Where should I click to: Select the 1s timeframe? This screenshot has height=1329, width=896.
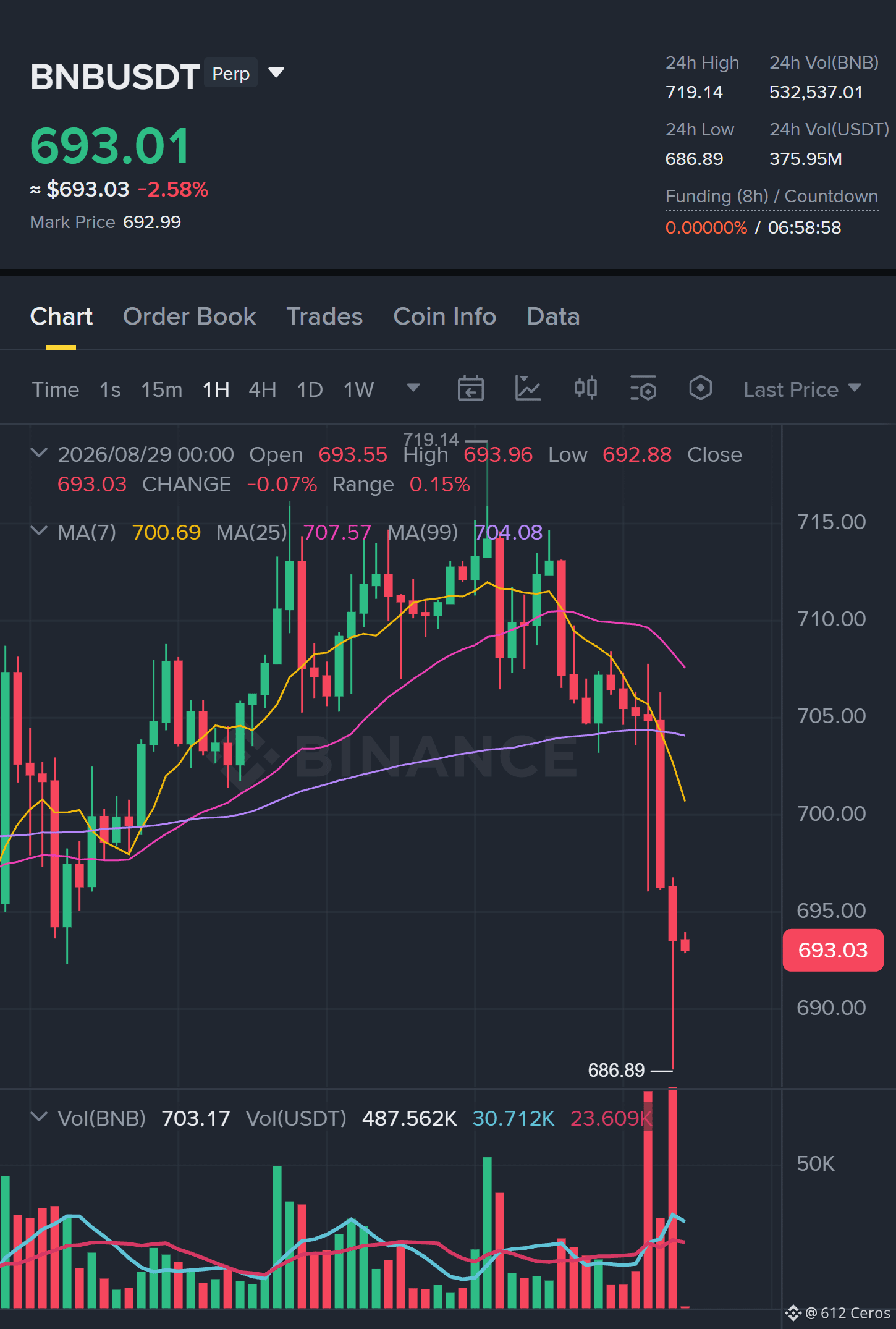(110, 389)
